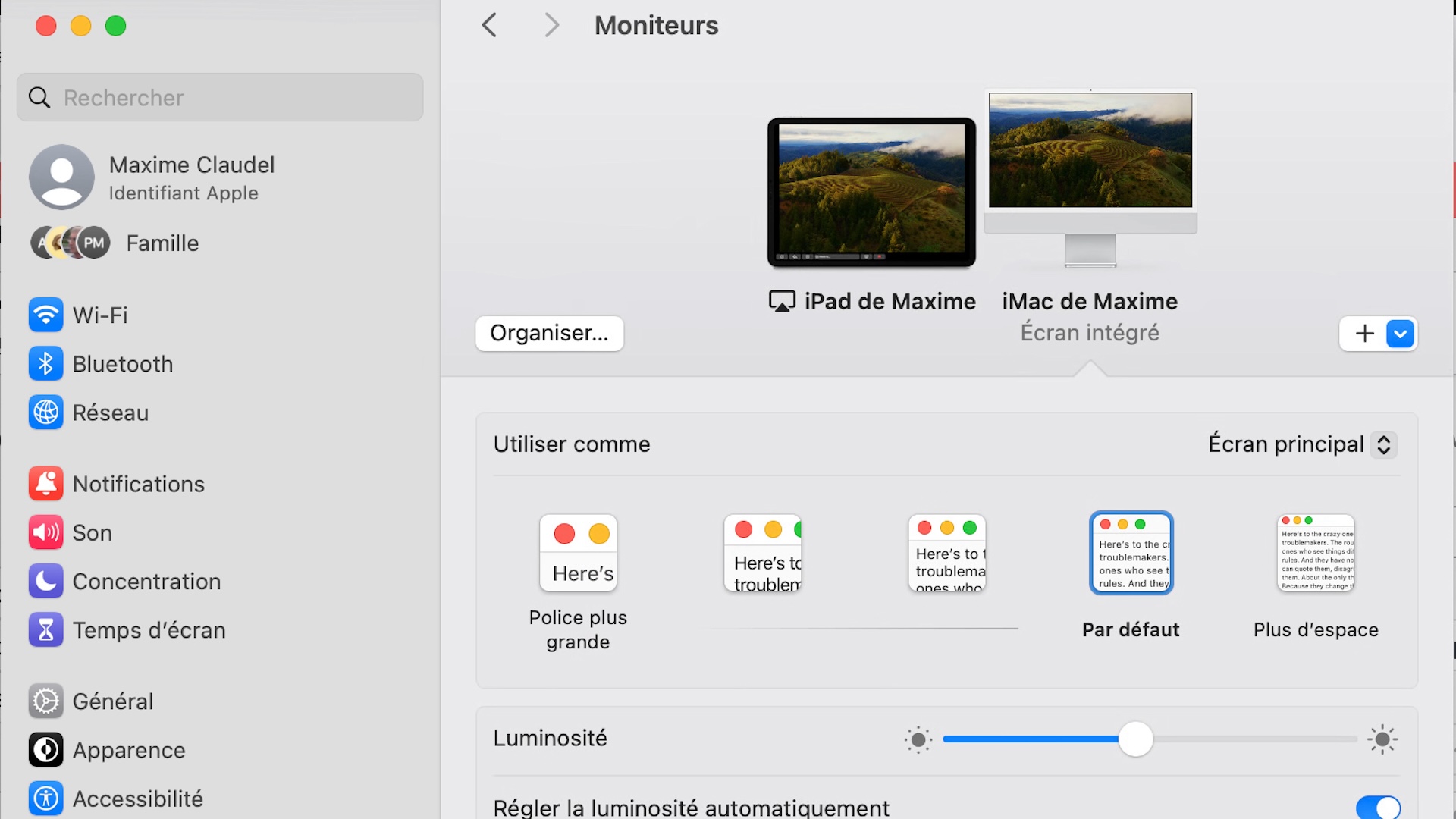Click the green full-screen window button
This screenshot has height=819, width=1456.
pos(115,26)
